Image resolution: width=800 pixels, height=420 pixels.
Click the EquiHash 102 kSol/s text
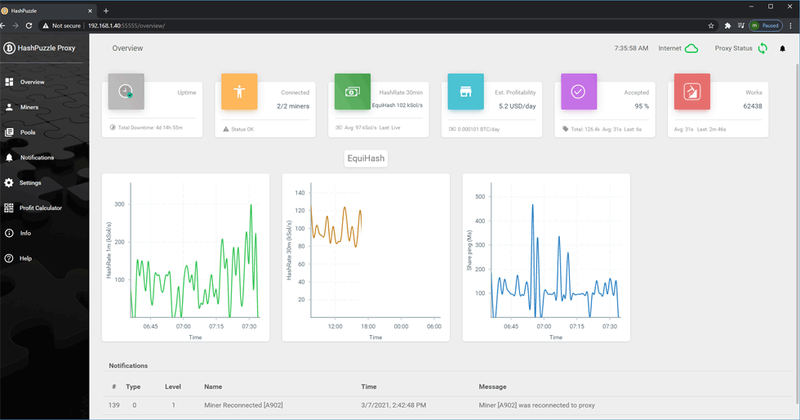point(397,105)
